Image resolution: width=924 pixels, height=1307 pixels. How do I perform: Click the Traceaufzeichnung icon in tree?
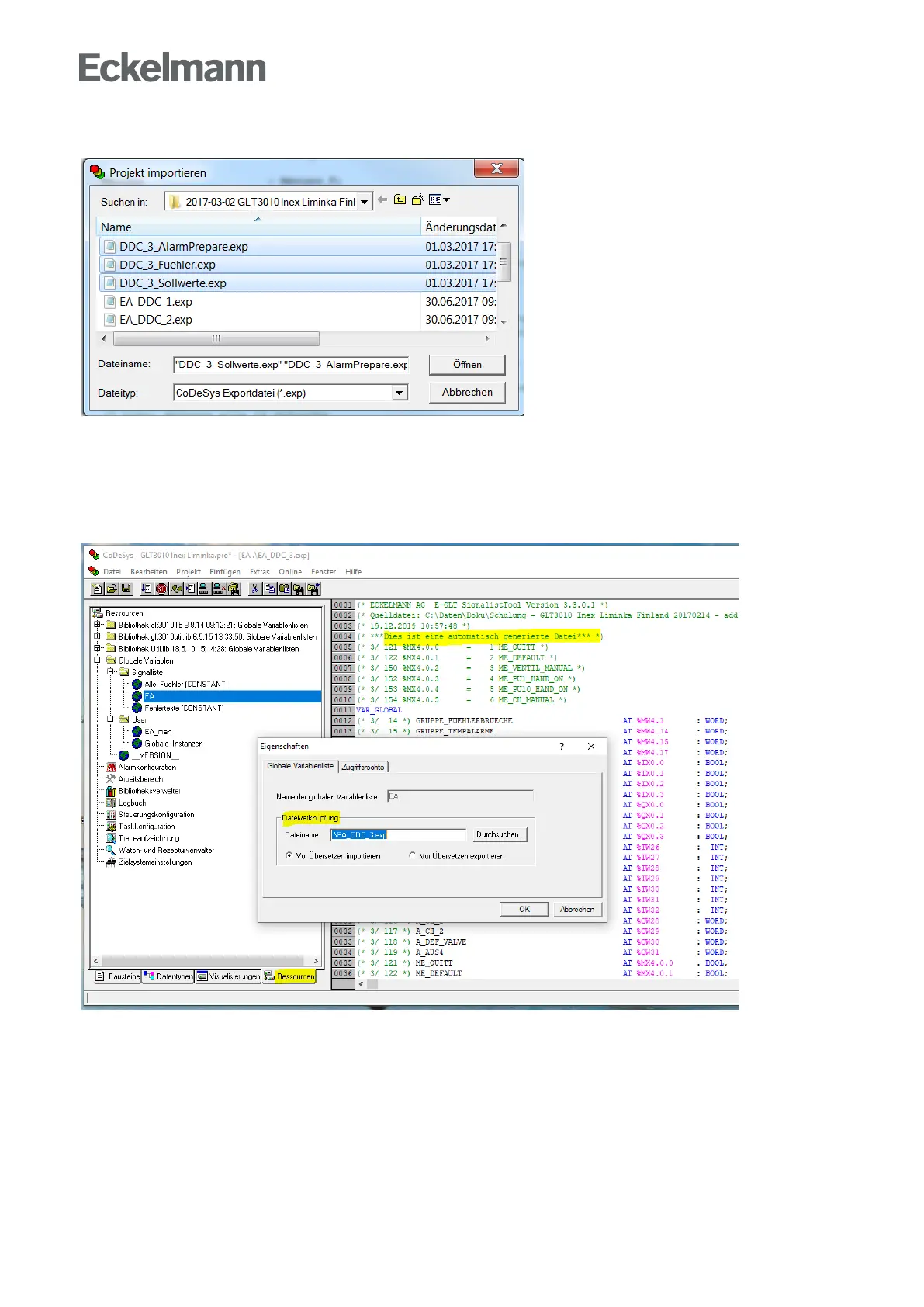[x=111, y=838]
